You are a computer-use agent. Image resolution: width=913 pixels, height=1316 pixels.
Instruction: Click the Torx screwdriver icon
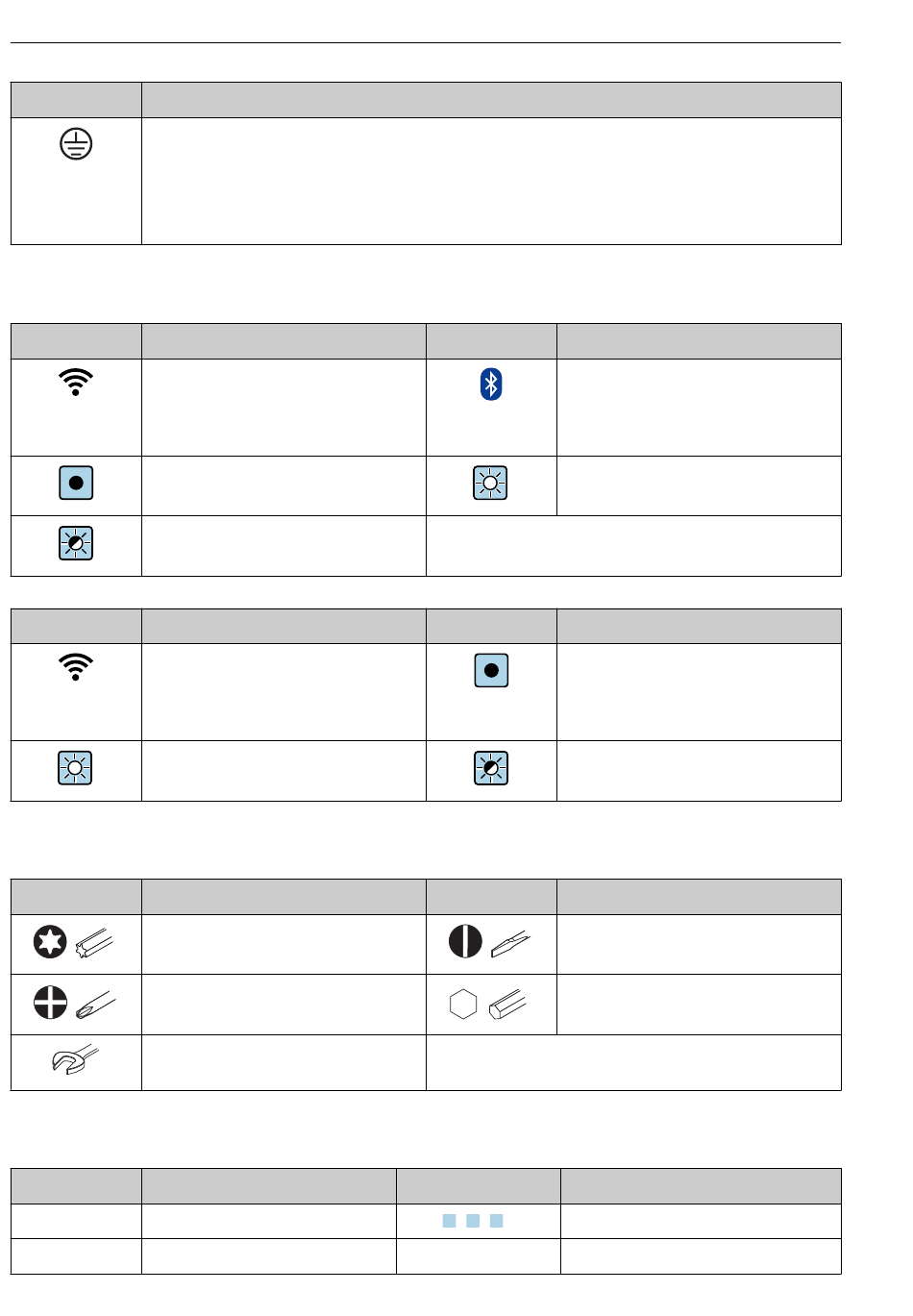click(74, 943)
